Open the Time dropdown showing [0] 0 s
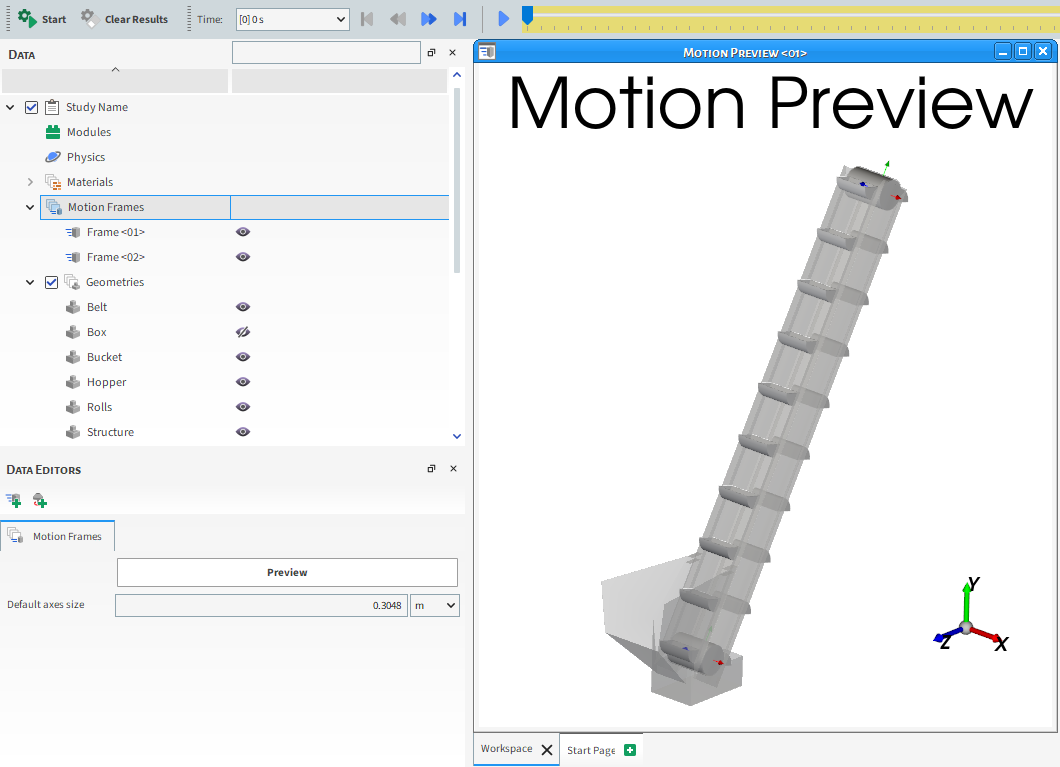 pyautogui.click(x=293, y=19)
